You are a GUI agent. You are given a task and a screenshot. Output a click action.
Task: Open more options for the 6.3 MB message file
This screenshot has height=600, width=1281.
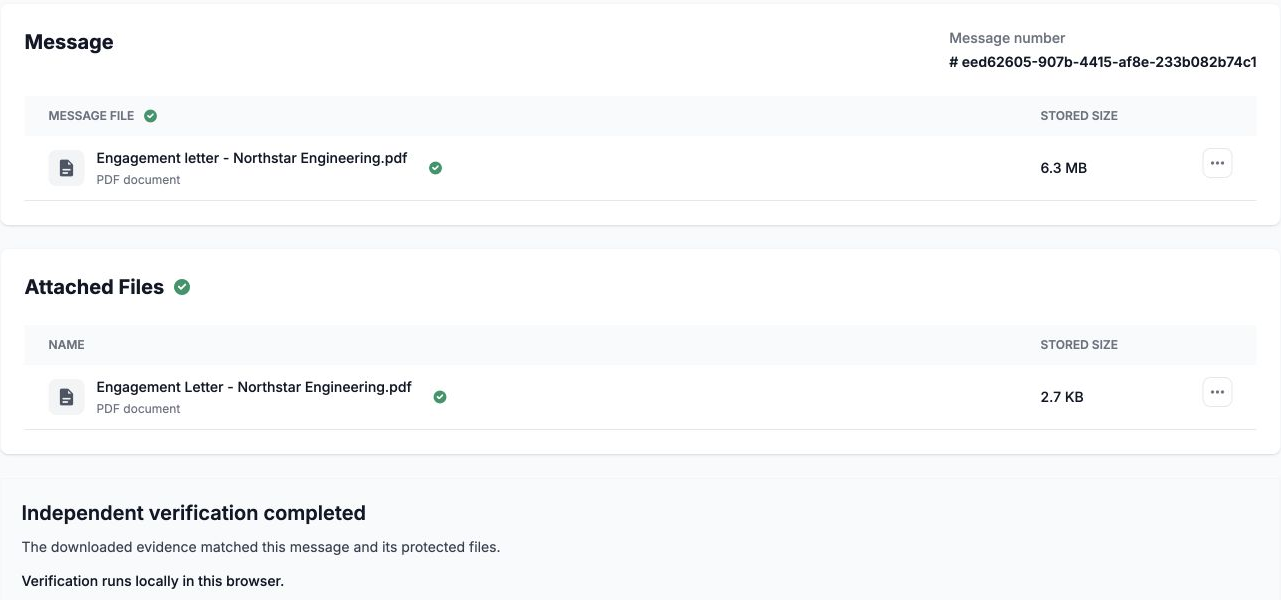coord(1217,163)
